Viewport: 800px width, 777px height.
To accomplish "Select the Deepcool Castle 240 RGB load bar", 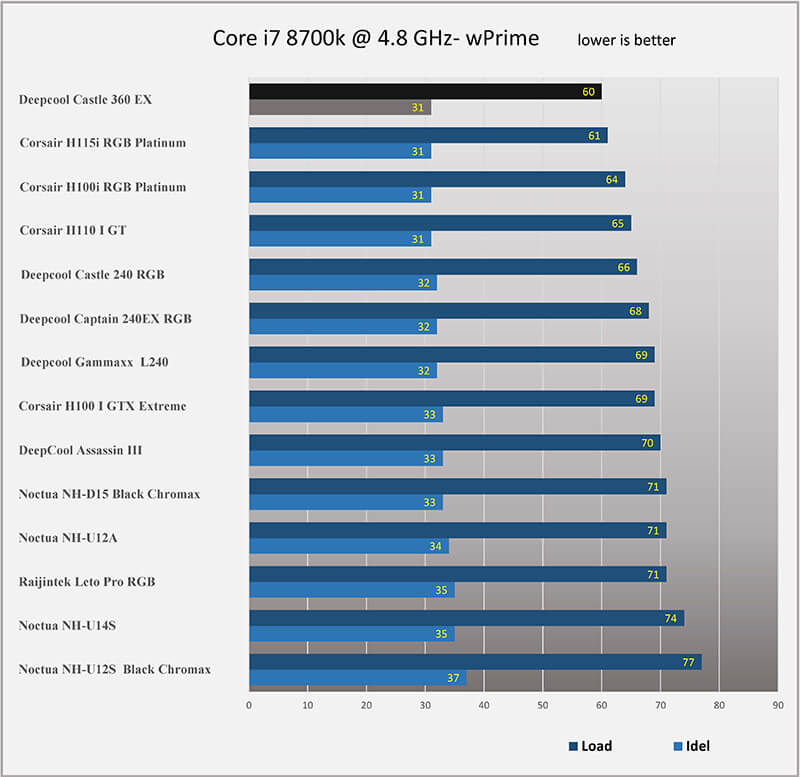I will tap(443, 267).
